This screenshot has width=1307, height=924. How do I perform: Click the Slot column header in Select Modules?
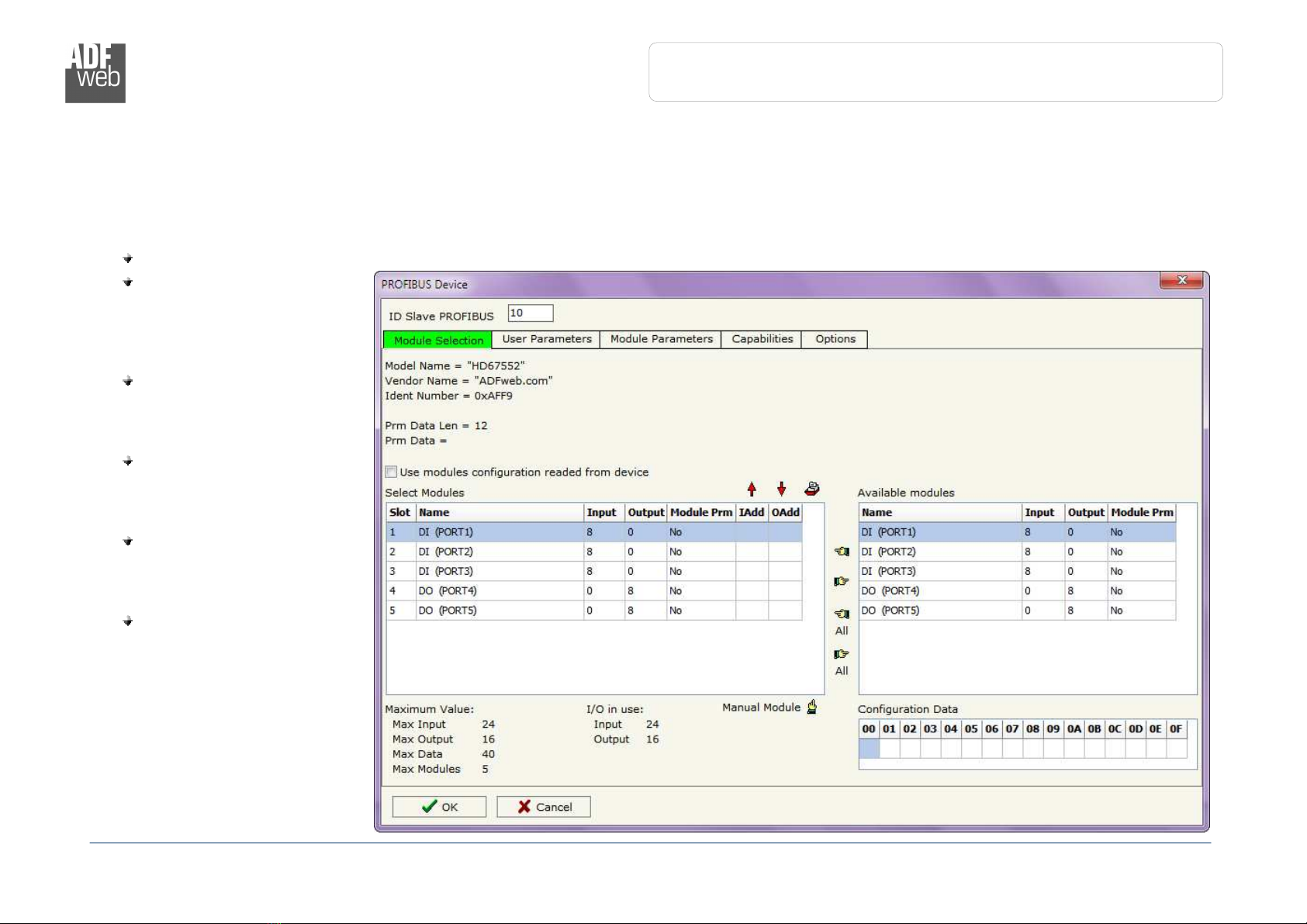pyautogui.click(x=401, y=513)
